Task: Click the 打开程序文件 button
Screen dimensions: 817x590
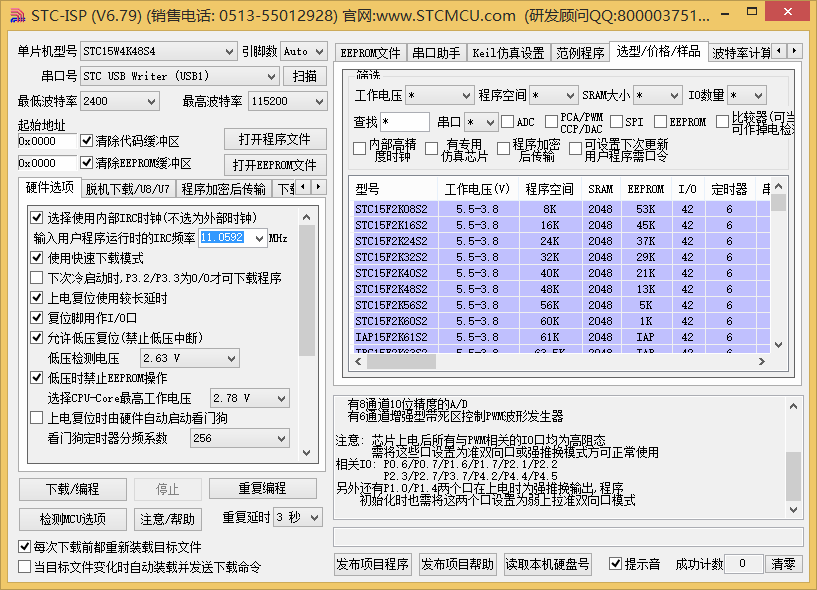Action: (275, 139)
